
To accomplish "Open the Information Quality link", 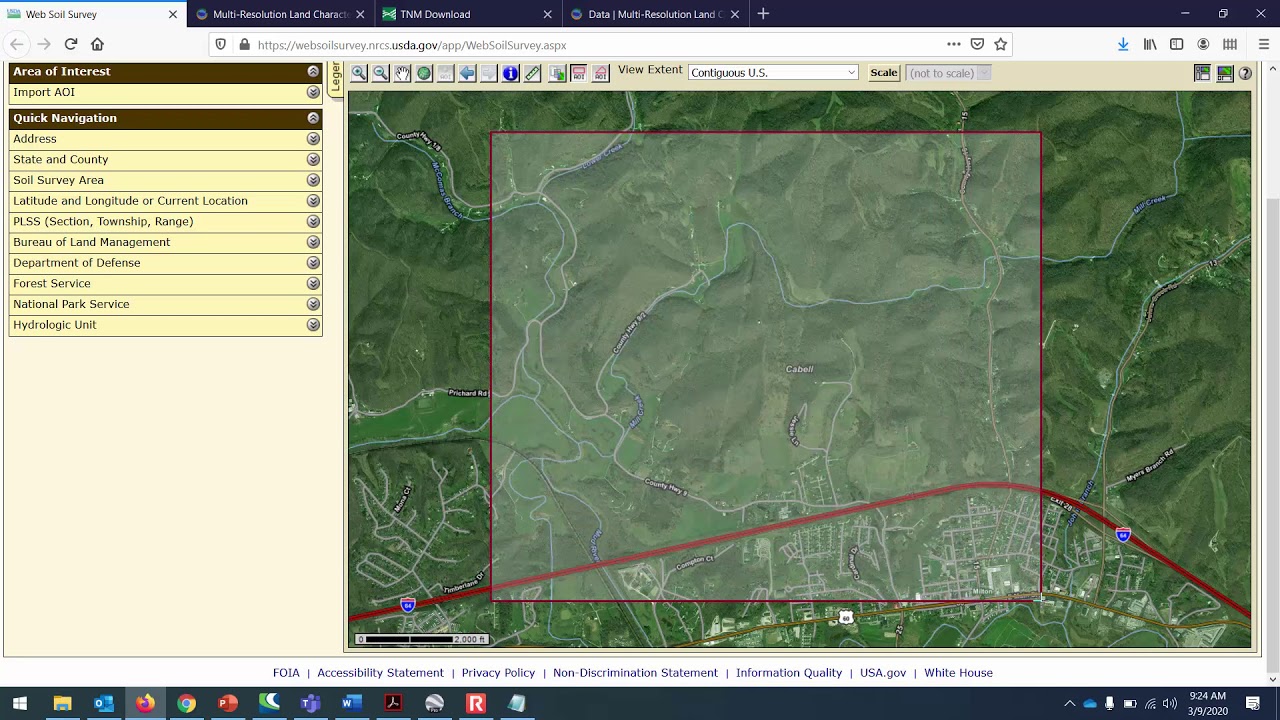I will tap(789, 673).
